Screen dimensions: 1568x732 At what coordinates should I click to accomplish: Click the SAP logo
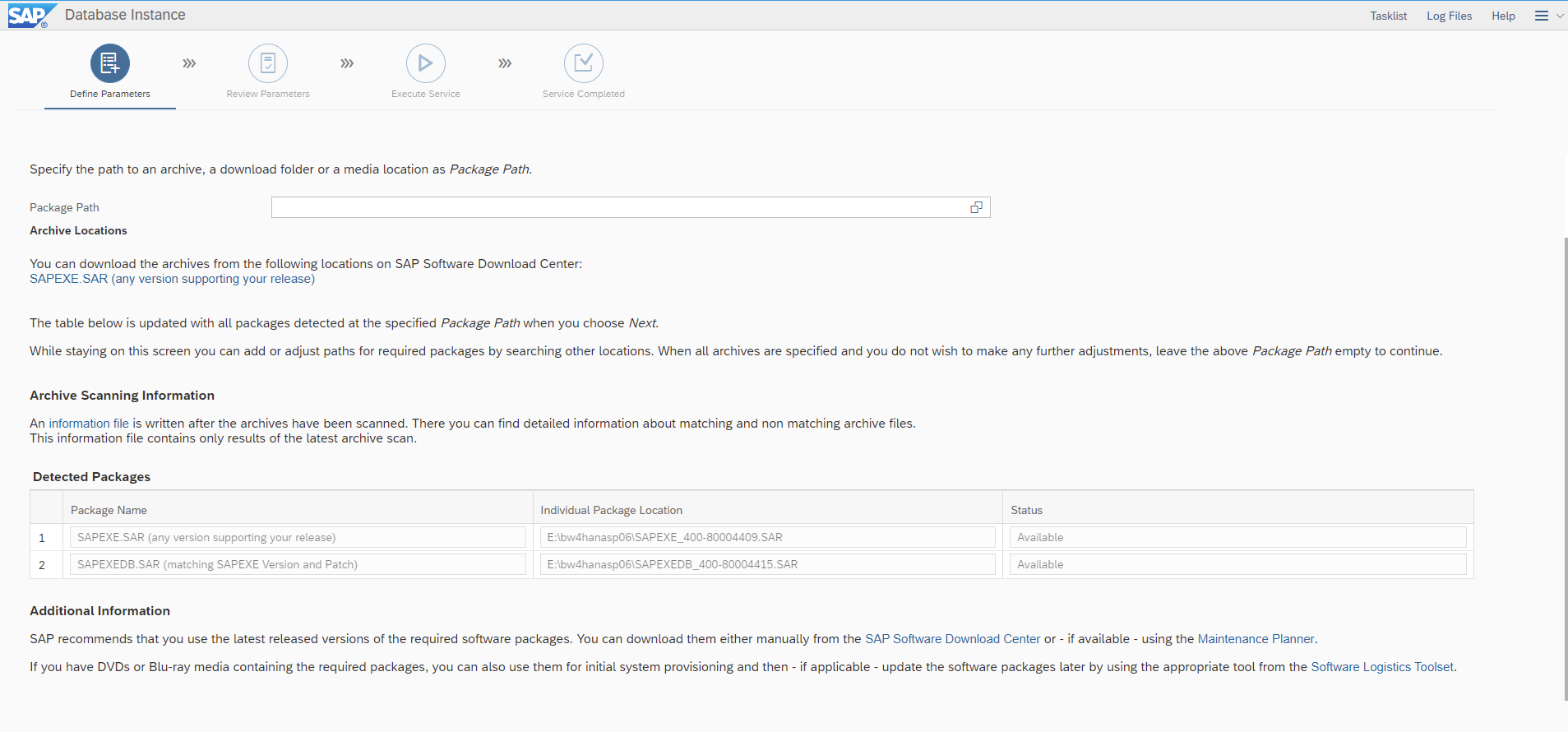point(32,16)
